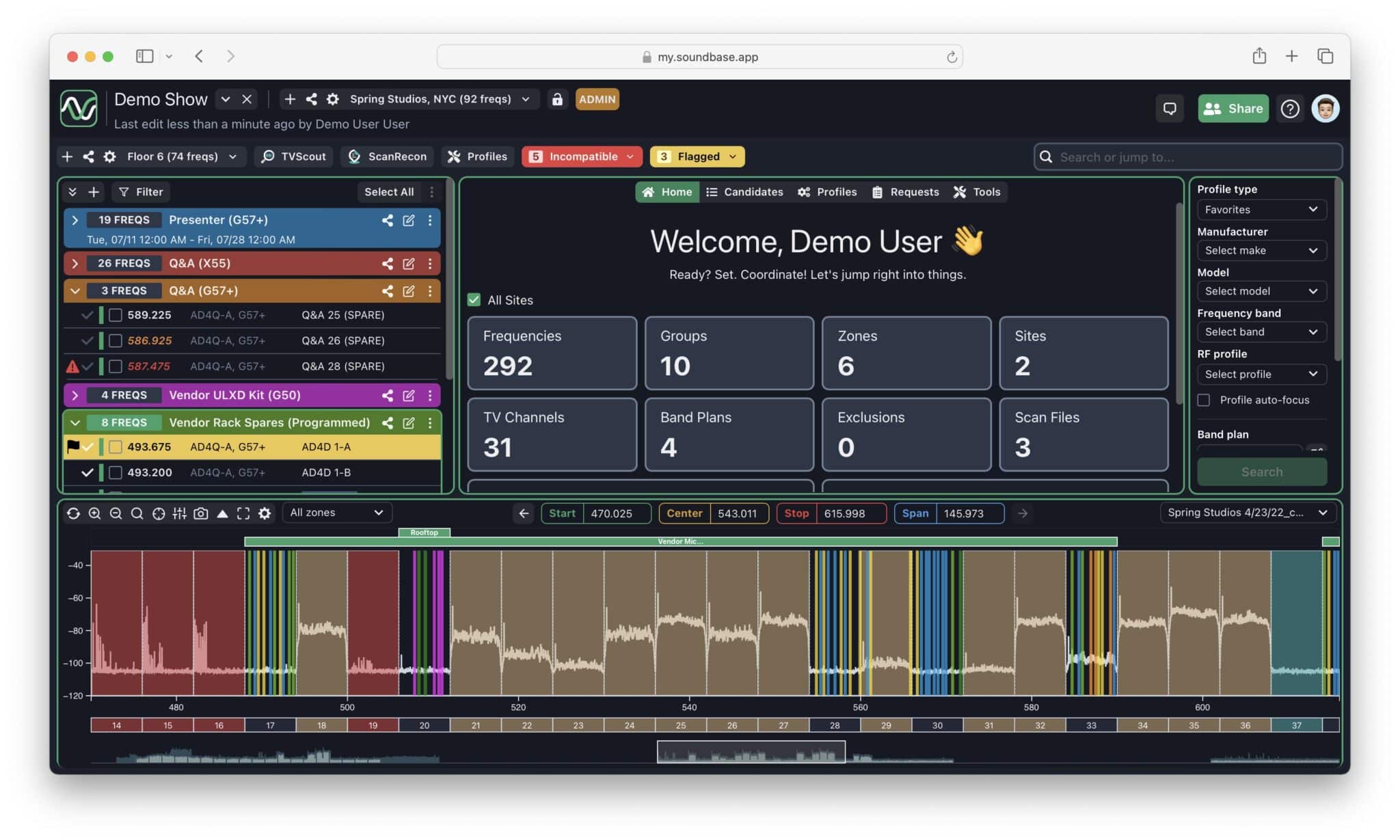Edit the Q&A (X55) group
The width and height of the screenshot is (1400, 840).
tap(408, 263)
